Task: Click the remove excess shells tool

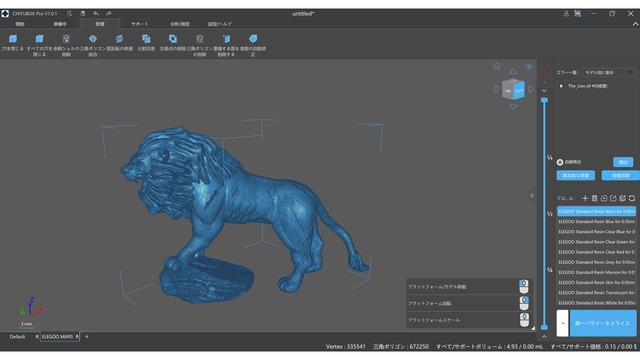Action: point(66,44)
